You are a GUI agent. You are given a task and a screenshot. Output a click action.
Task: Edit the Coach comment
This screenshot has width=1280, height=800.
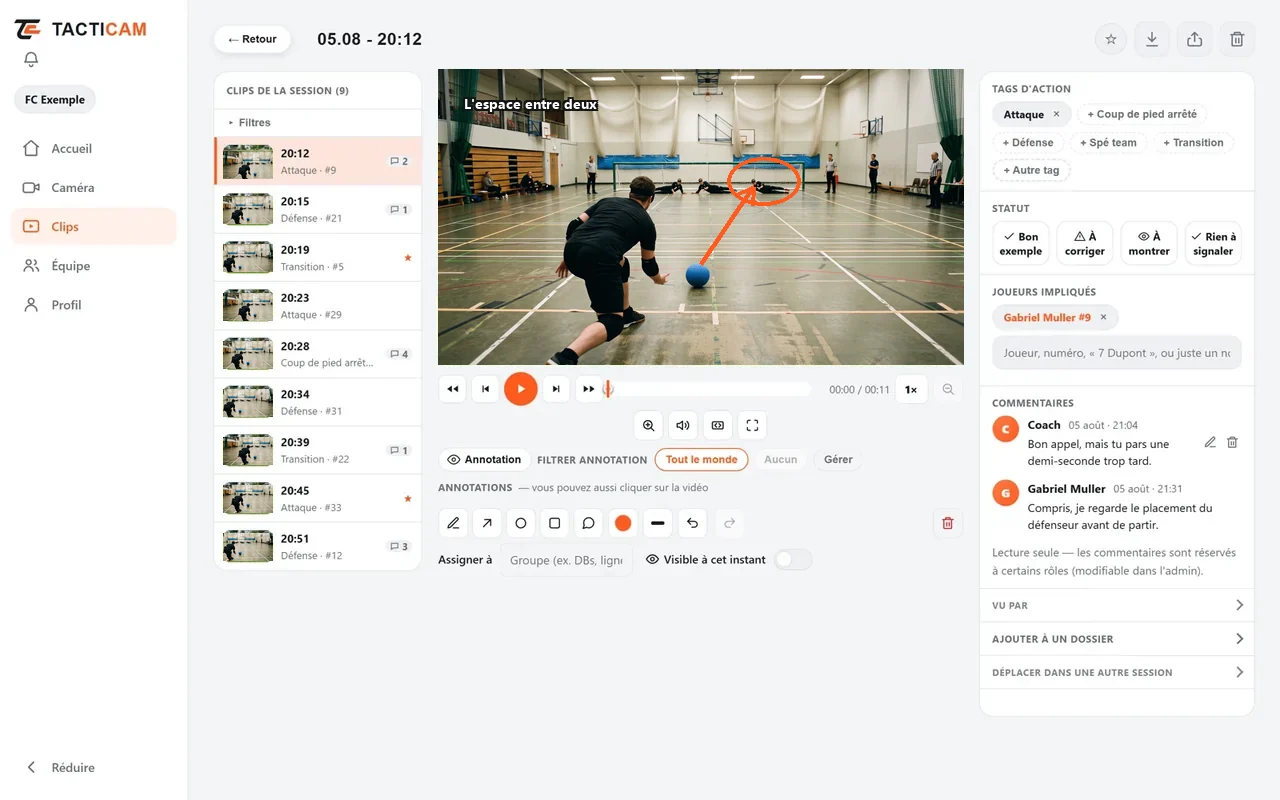(1210, 442)
